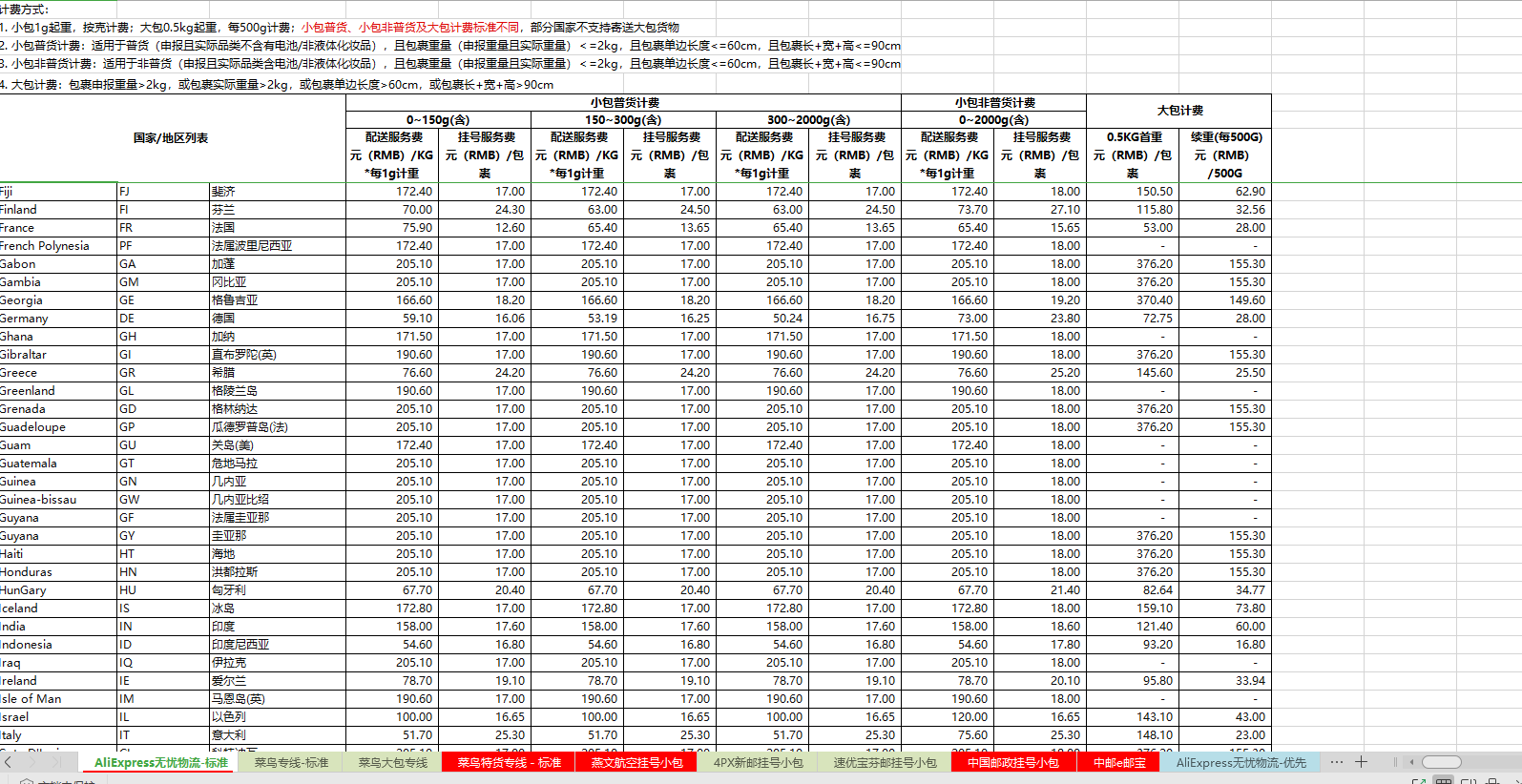Click the horizontal scrollbar thumb
1522x784 pixels.
tap(1442, 762)
